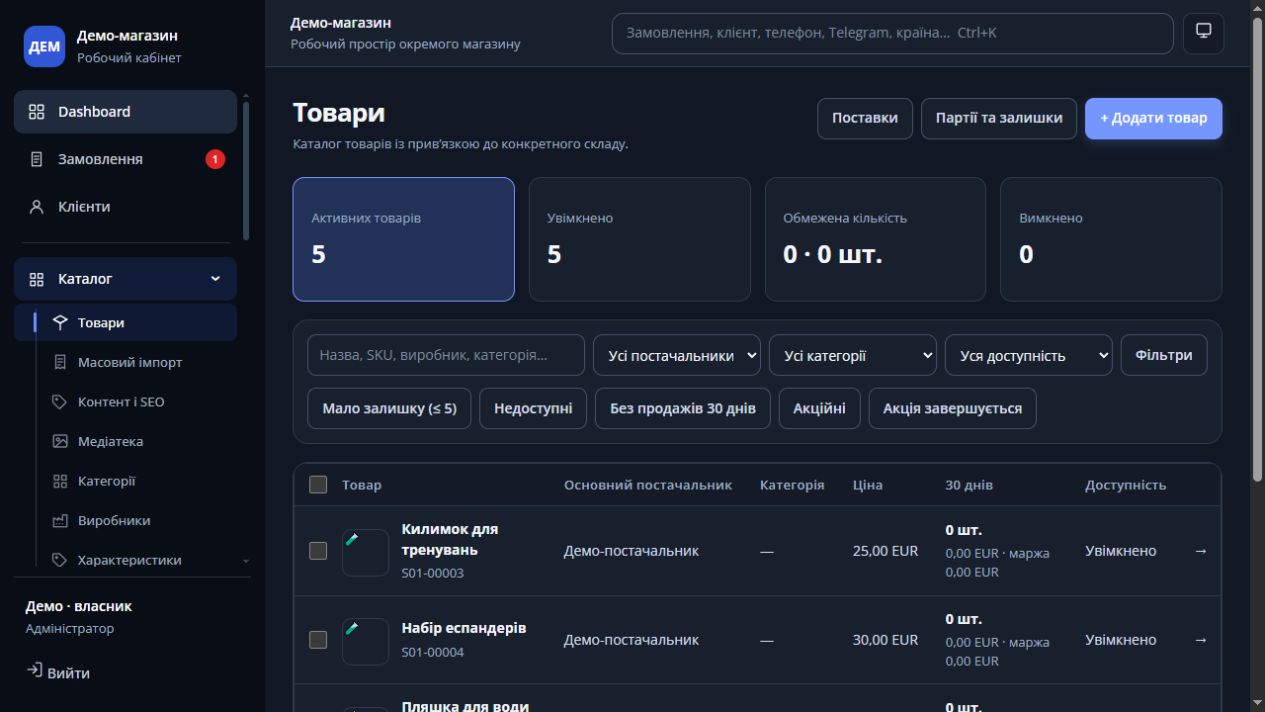Click the Ціна column header

868,485
